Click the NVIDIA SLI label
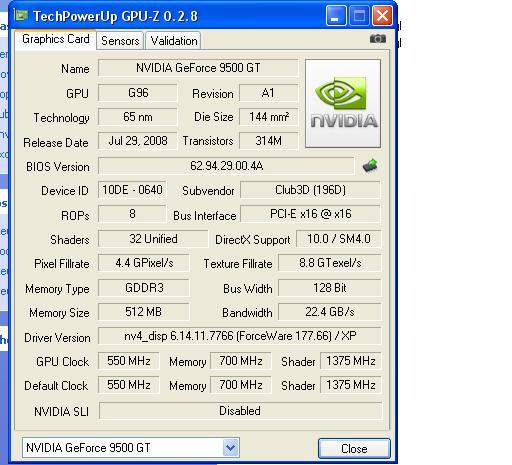The image size is (512, 465). click(61, 412)
